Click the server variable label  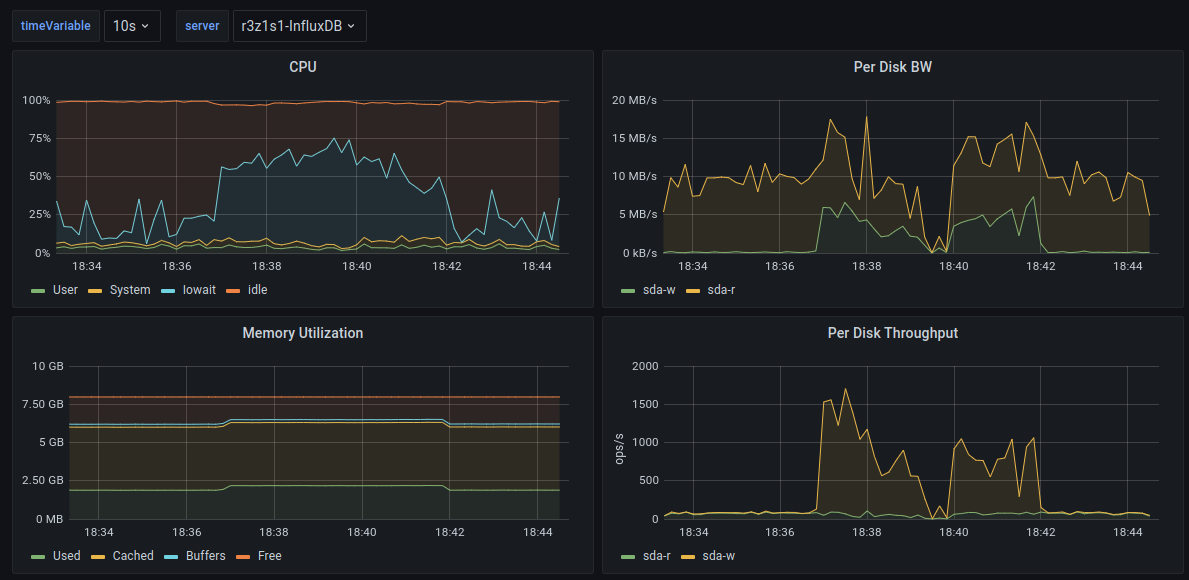pyautogui.click(x=201, y=26)
